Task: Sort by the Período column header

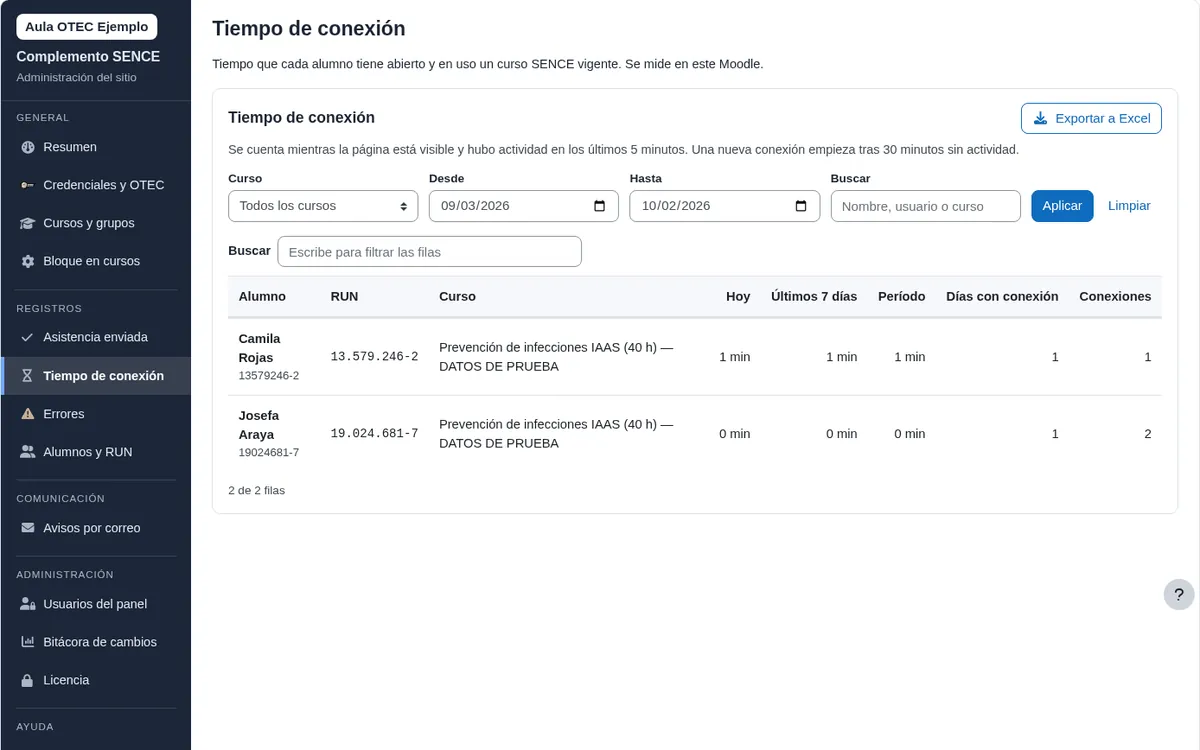Action: click(901, 297)
